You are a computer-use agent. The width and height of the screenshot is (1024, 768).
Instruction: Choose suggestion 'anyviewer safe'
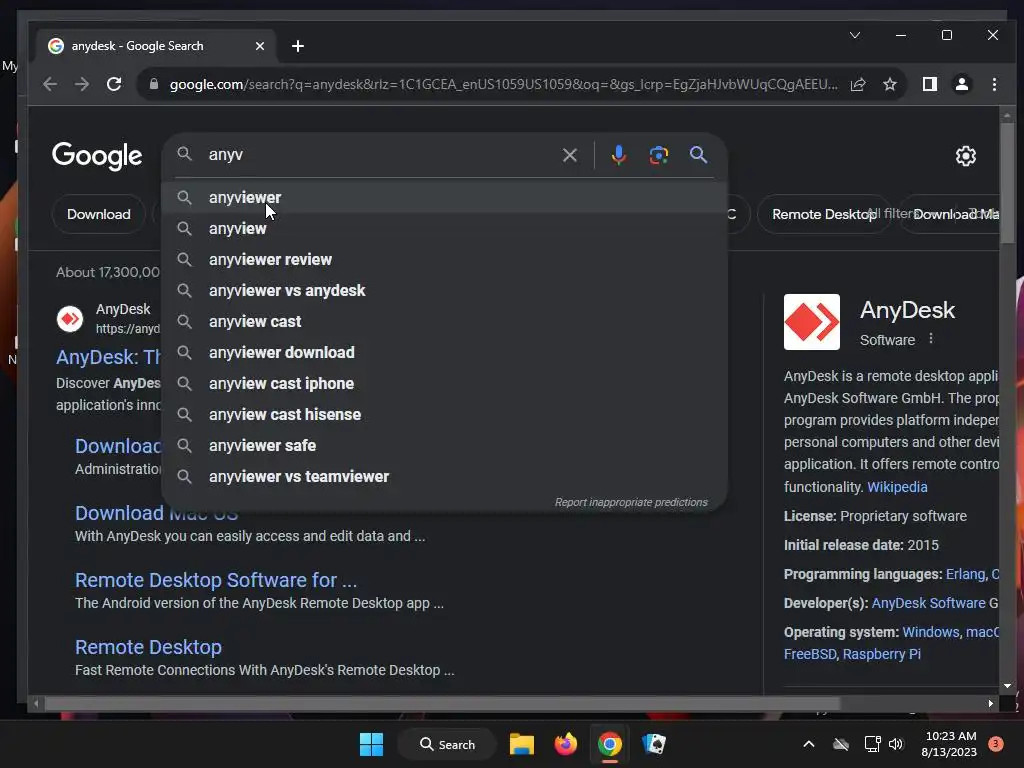[444, 445]
